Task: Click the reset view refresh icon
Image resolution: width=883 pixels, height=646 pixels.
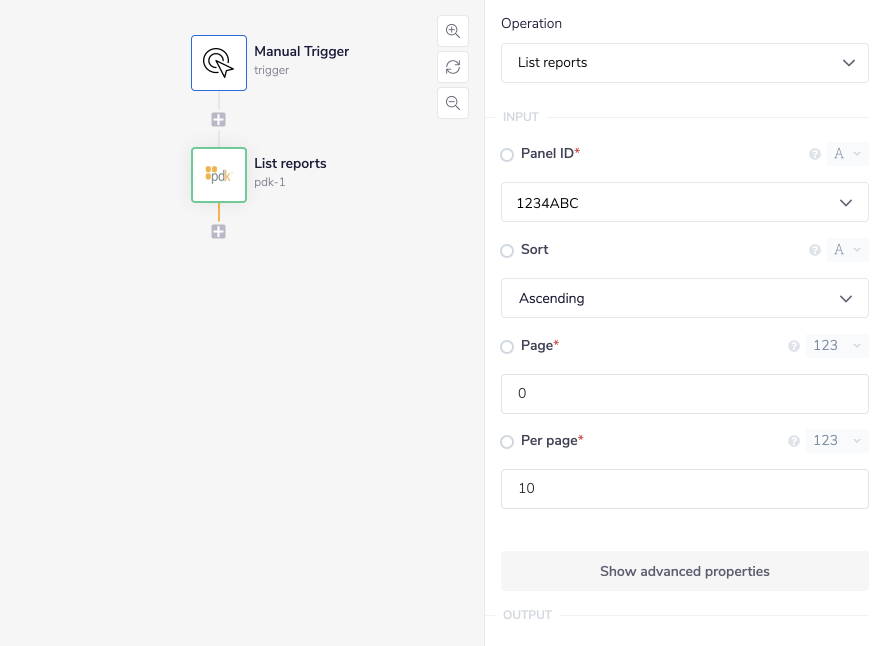Action: (453, 67)
